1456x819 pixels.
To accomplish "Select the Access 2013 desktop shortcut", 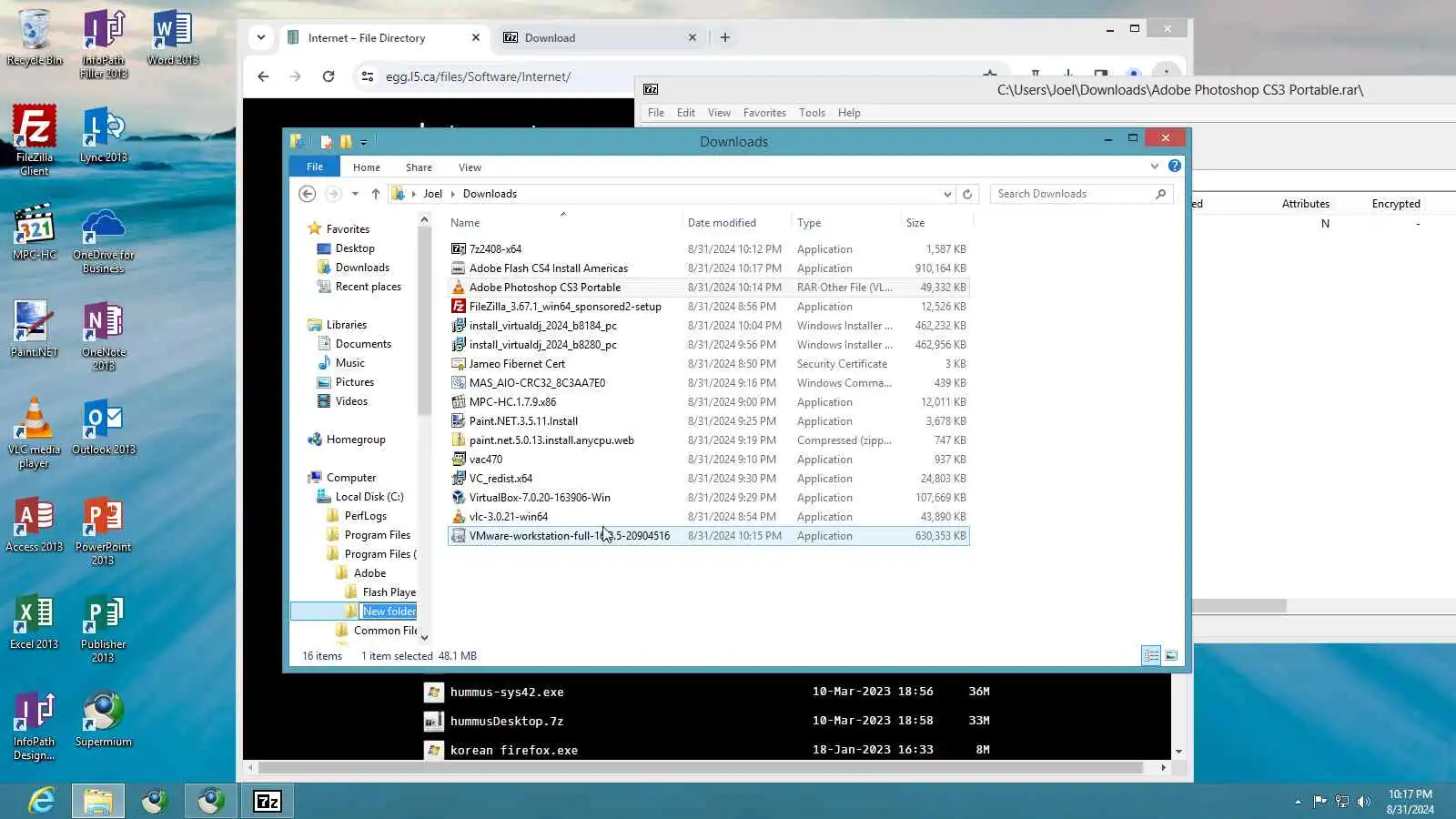I will (35, 524).
